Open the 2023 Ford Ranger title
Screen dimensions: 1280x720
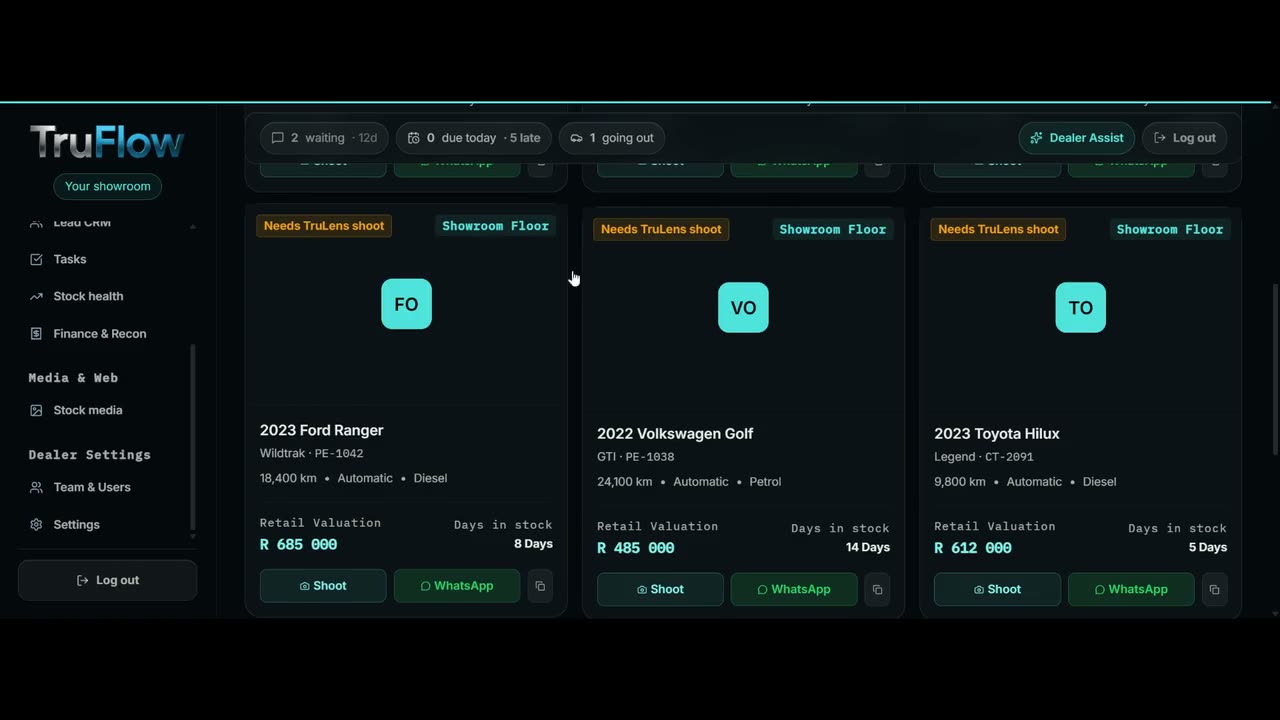322,430
